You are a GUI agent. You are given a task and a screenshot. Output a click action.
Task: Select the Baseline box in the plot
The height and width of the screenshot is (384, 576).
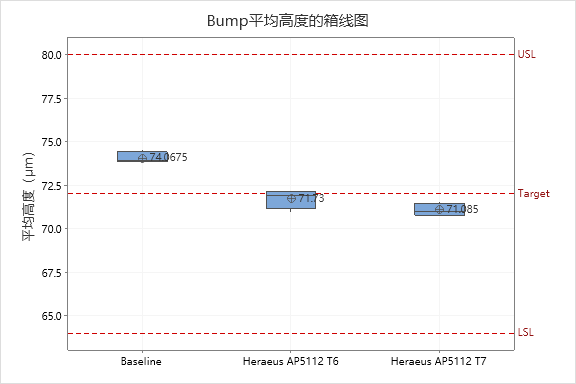[143, 156]
